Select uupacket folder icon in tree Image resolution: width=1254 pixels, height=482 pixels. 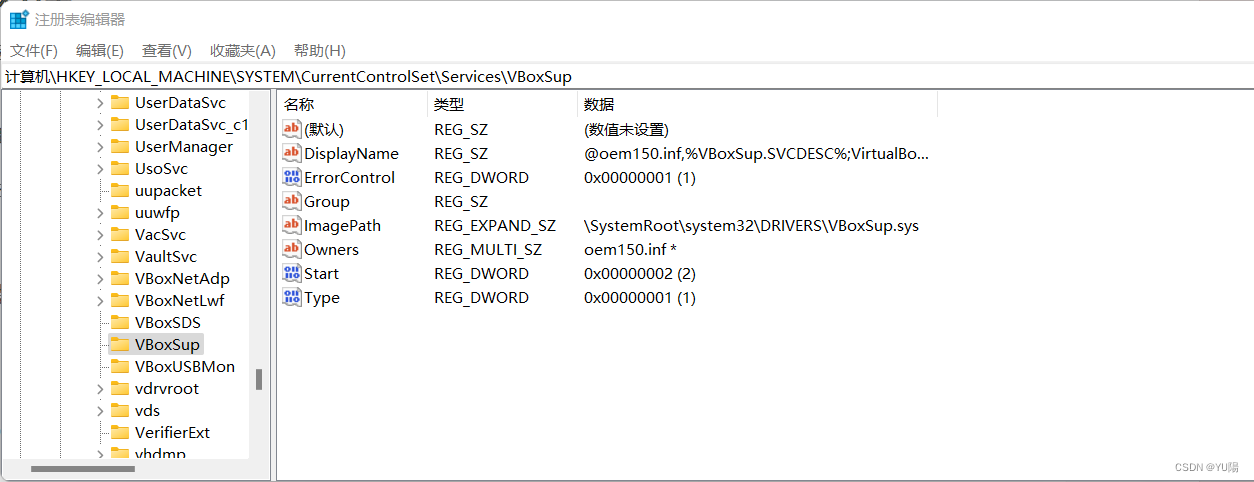120,191
